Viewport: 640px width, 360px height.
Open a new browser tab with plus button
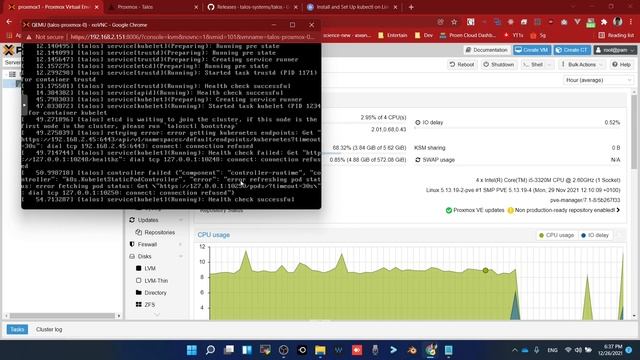411,7
